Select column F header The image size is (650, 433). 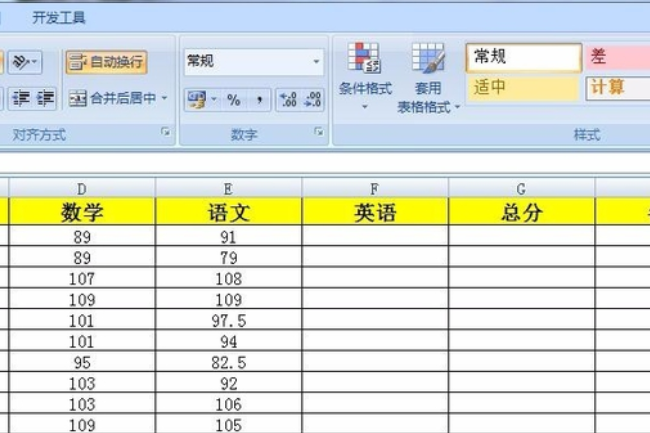[375, 189]
